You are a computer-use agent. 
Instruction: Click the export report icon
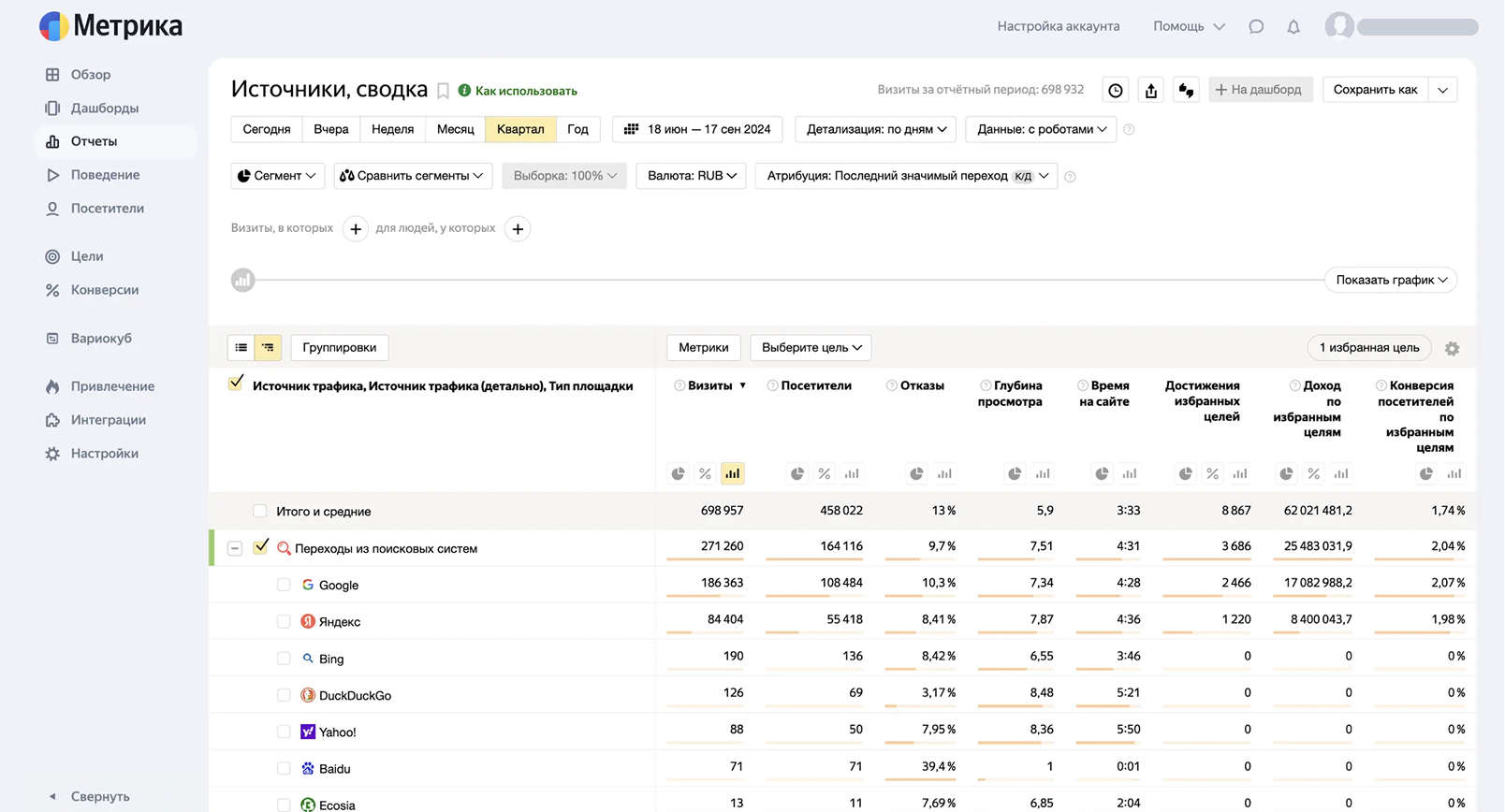1151,90
